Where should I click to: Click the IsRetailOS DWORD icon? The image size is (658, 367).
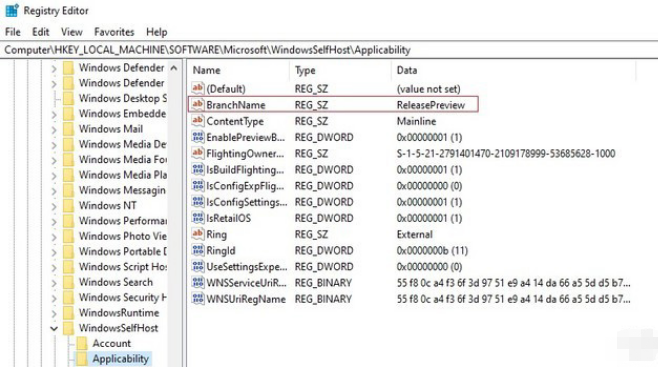198,218
